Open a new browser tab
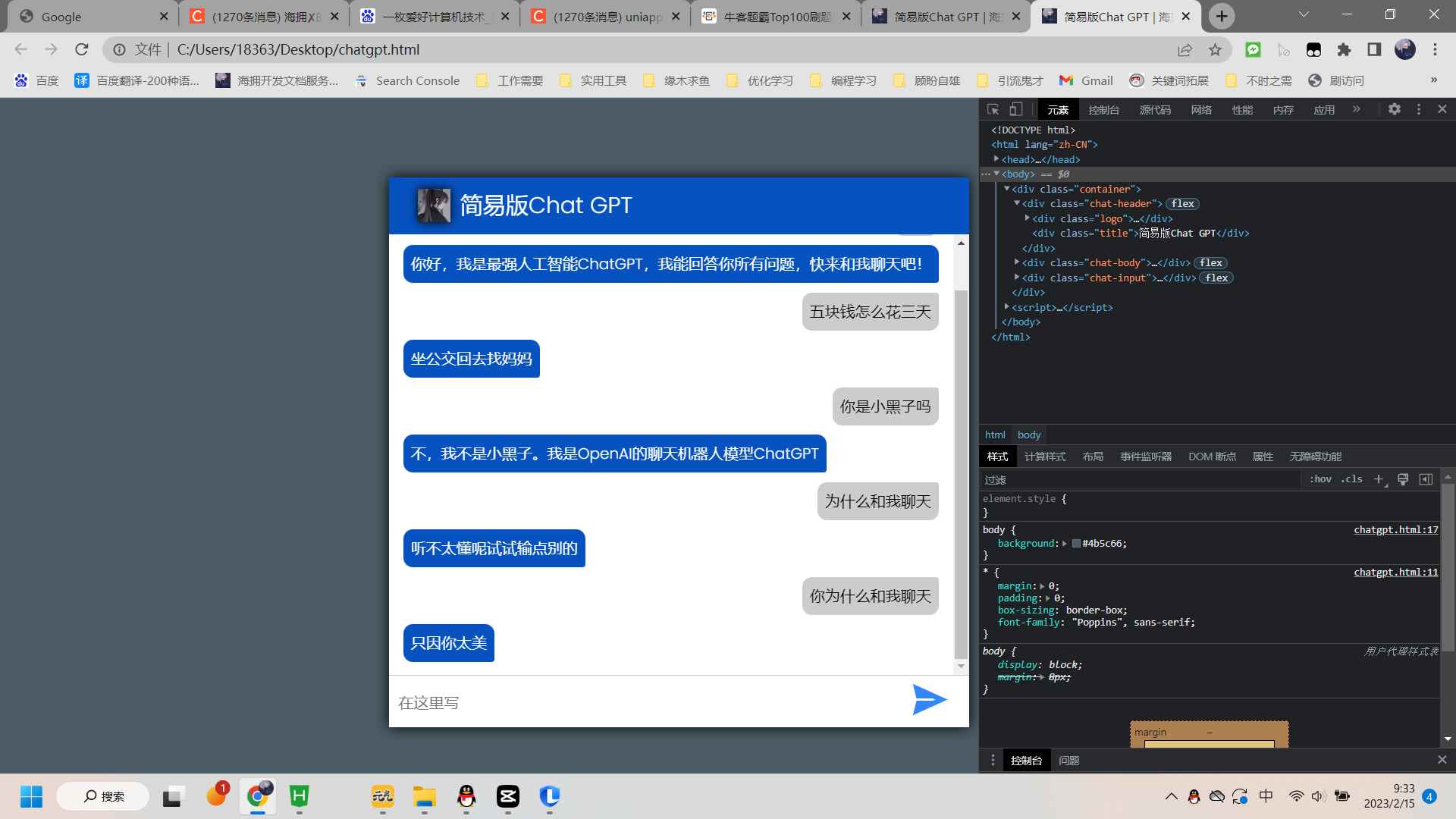The image size is (1456, 819). tap(1221, 16)
